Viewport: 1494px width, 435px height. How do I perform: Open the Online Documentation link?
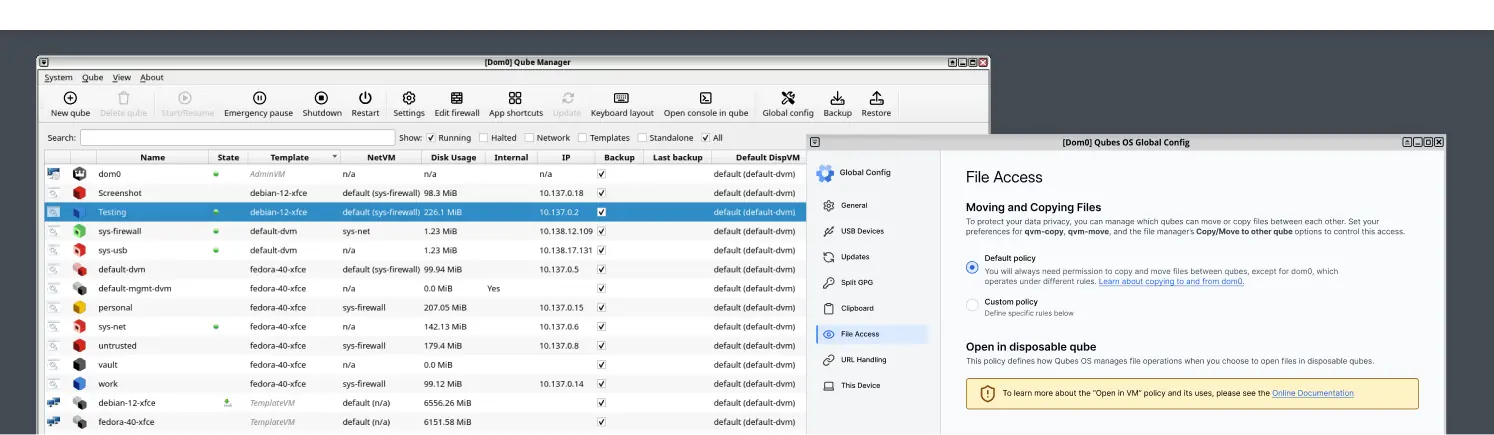tap(1312, 393)
